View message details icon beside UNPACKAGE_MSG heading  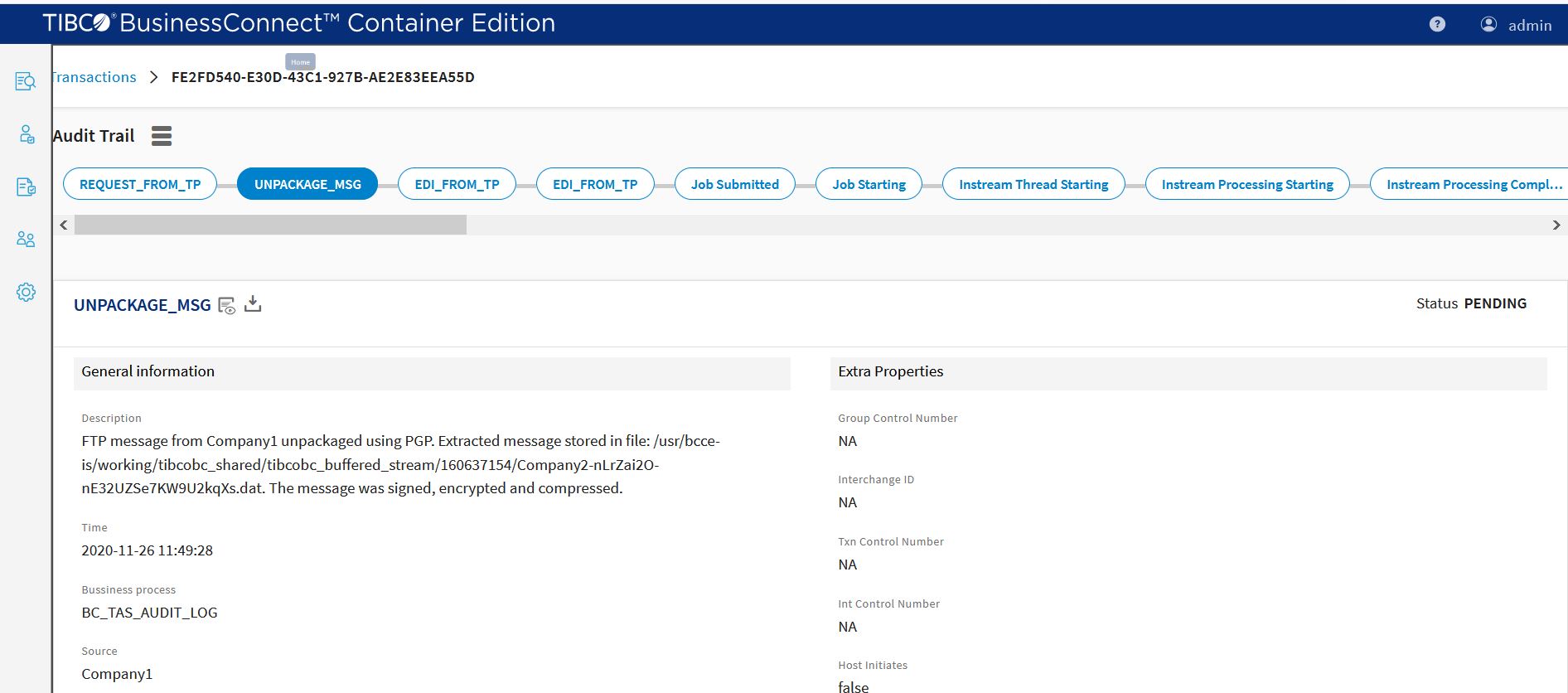click(x=226, y=306)
